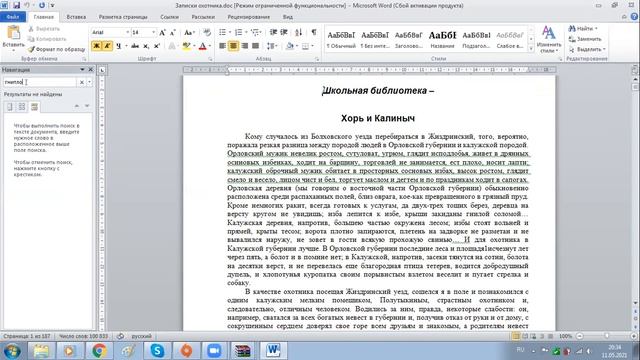Click the increase indent icon

(x=284, y=32)
